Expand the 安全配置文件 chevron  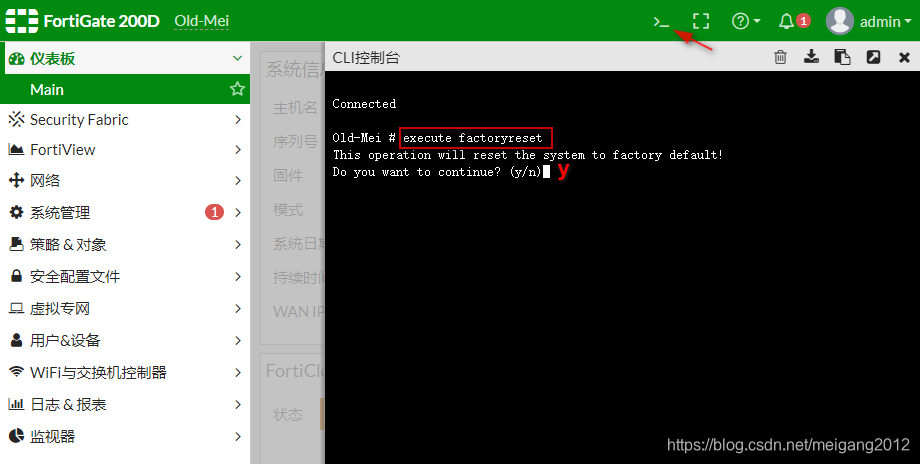pos(238,276)
